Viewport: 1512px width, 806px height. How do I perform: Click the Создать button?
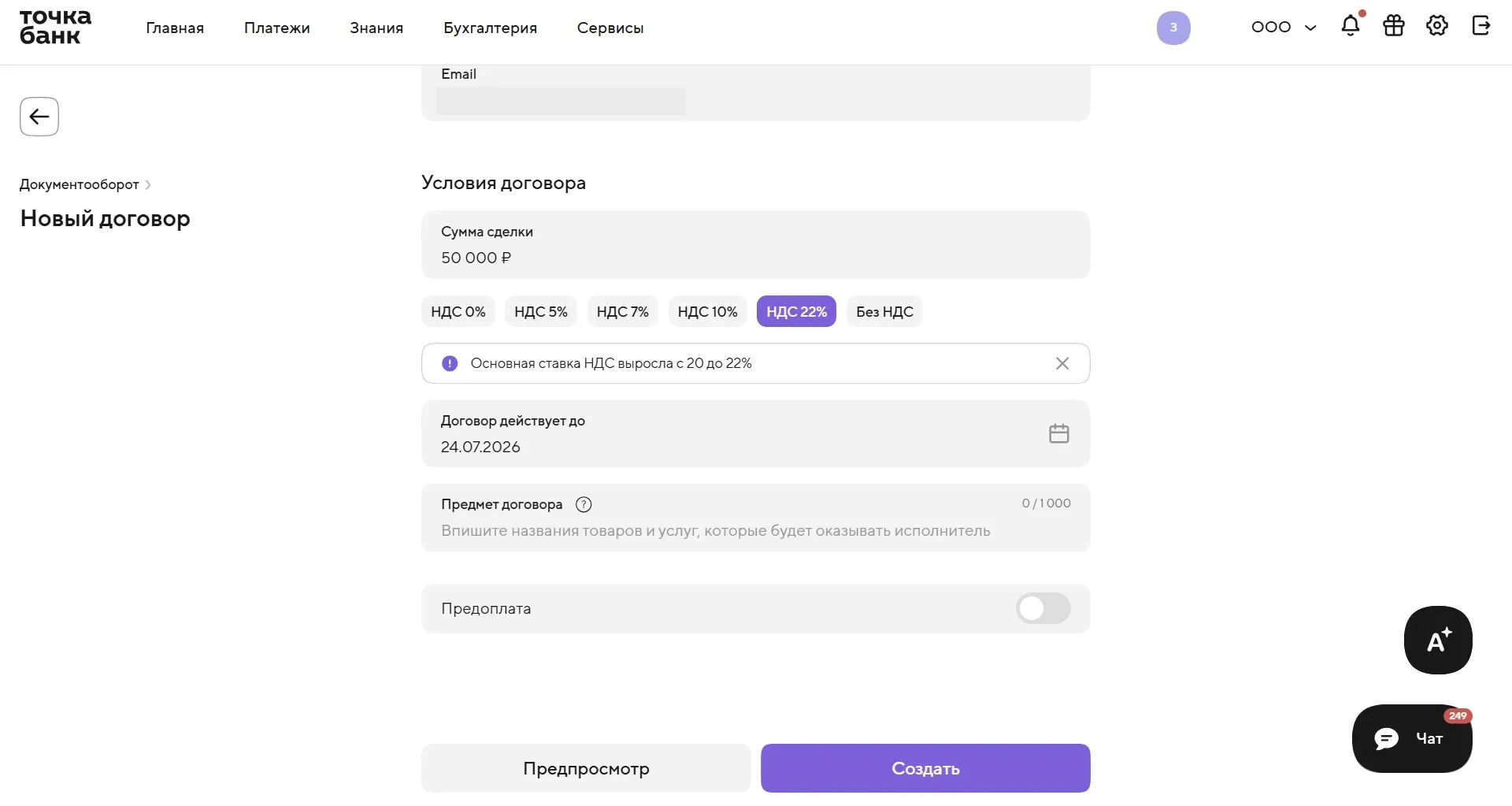925,768
